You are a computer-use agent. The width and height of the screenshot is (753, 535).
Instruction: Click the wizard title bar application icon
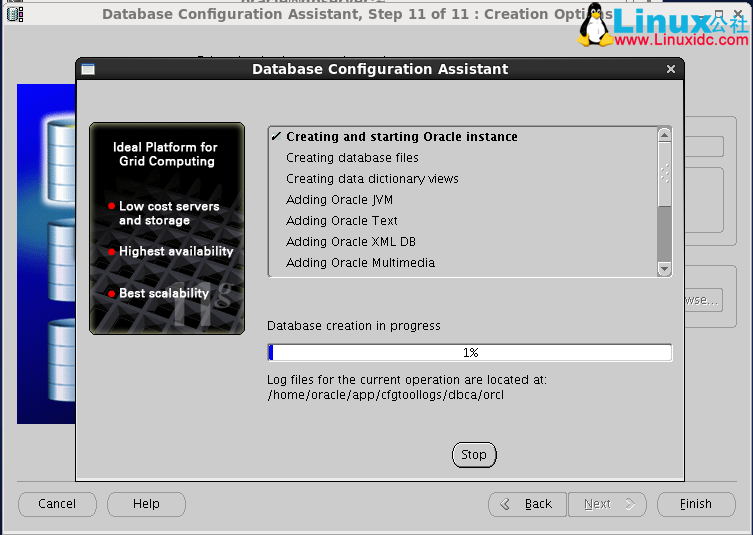pyautogui.click(x=15, y=14)
